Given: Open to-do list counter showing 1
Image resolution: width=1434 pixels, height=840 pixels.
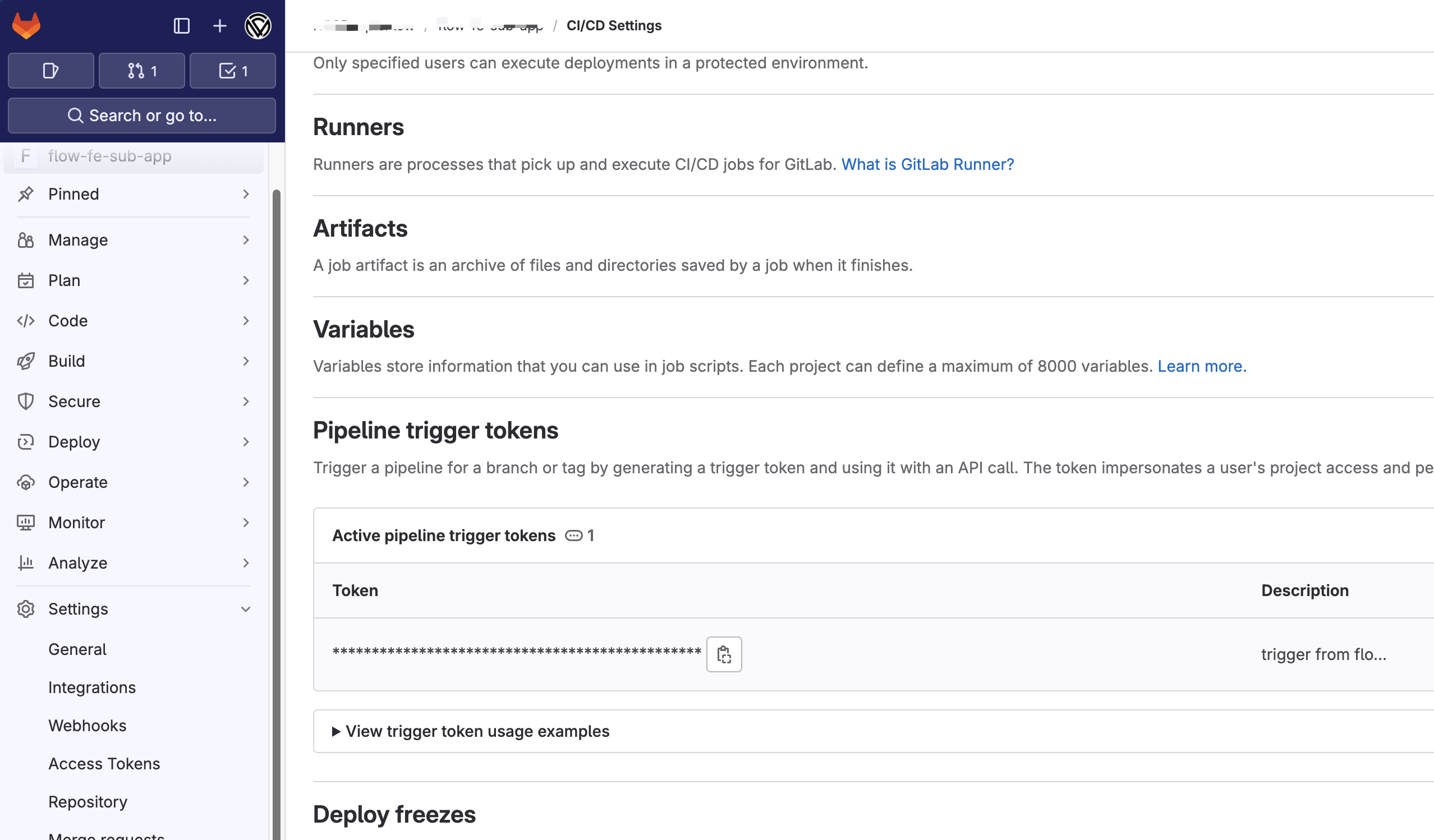Looking at the screenshot, I should coord(233,71).
